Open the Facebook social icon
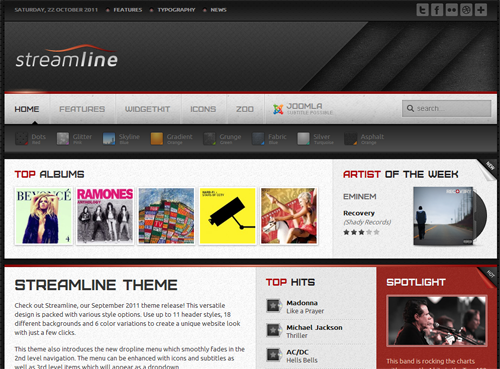This screenshot has height=369, width=500. pos(437,10)
